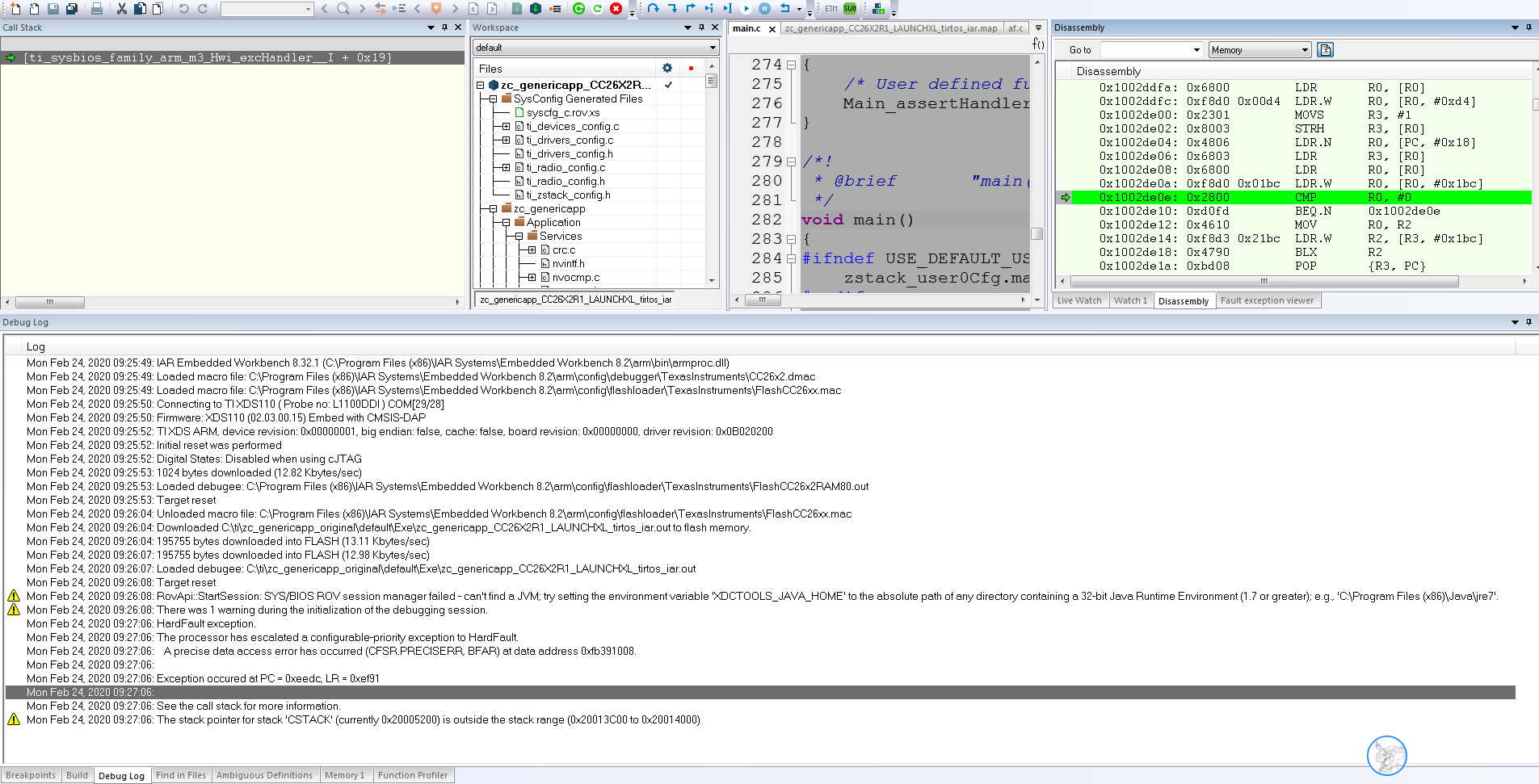Viewport: 1539px width, 784px height.
Task: Click the Cut scissors toolbar icon
Action: 121,9
